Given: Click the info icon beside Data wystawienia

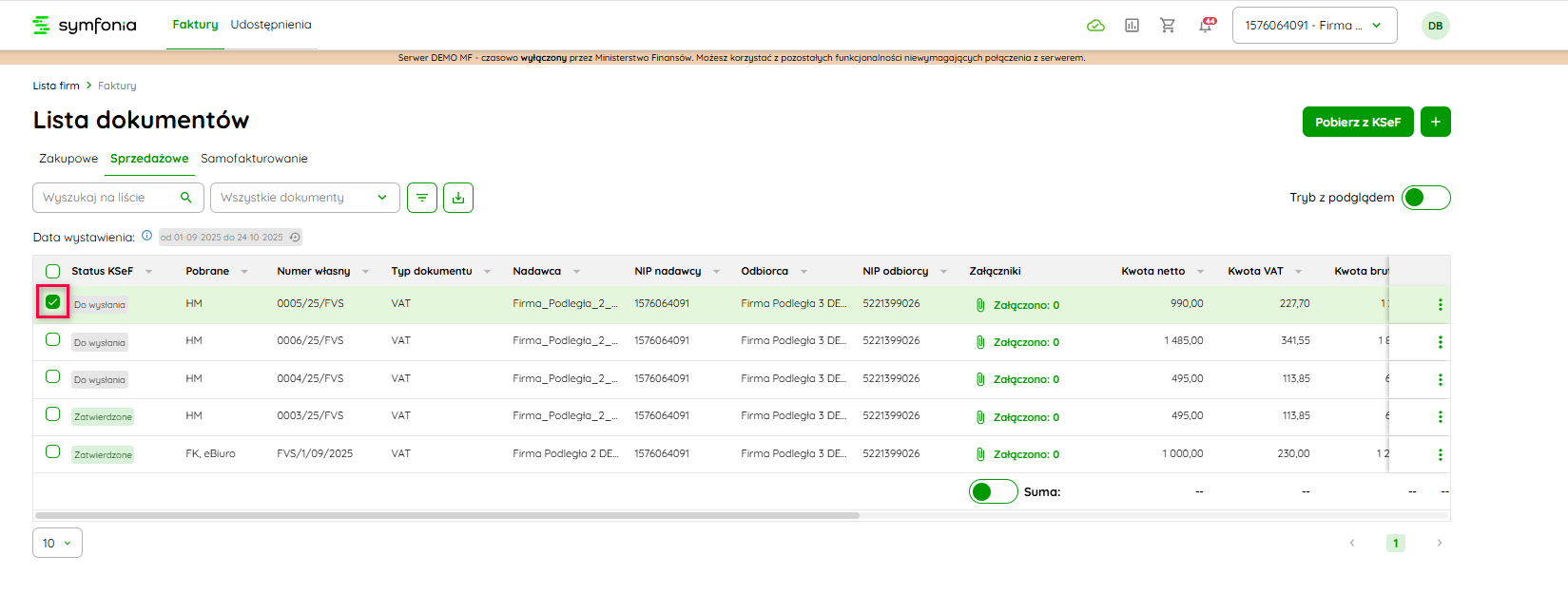Looking at the screenshot, I should click(x=146, y=236).
